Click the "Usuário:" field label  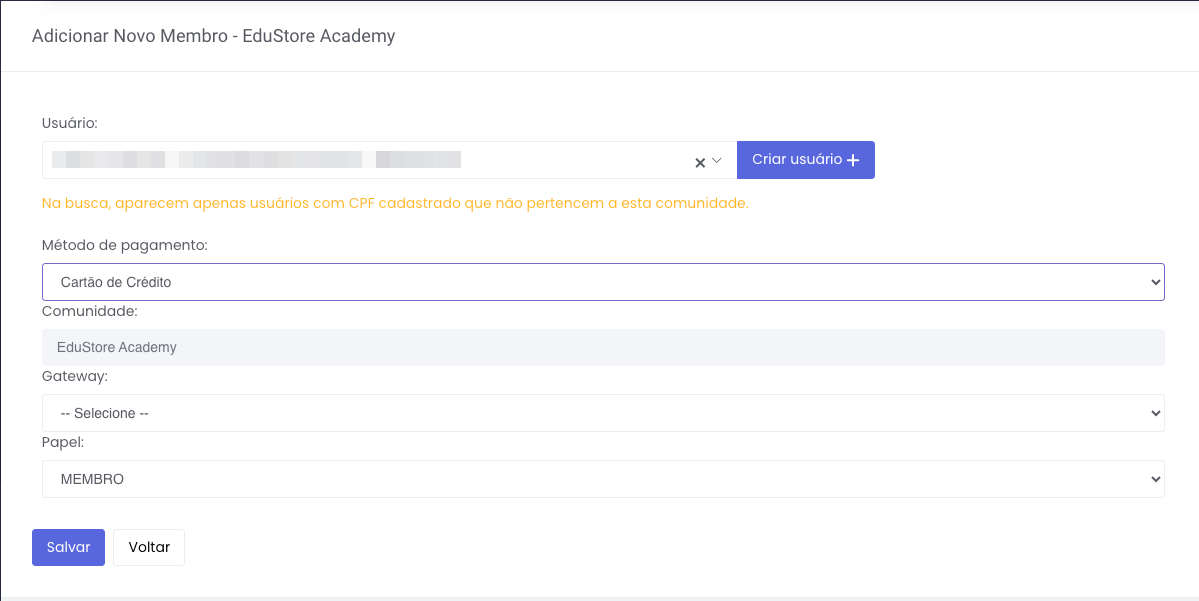(70, 123)
